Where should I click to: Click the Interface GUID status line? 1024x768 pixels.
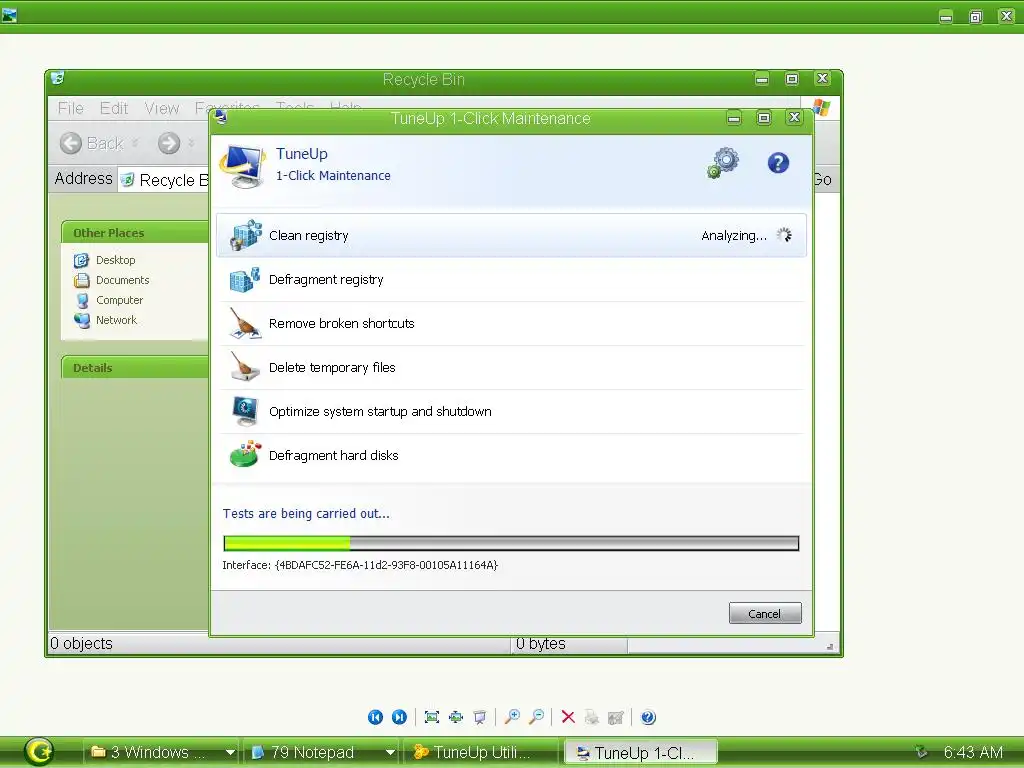(x=360, y=565)
